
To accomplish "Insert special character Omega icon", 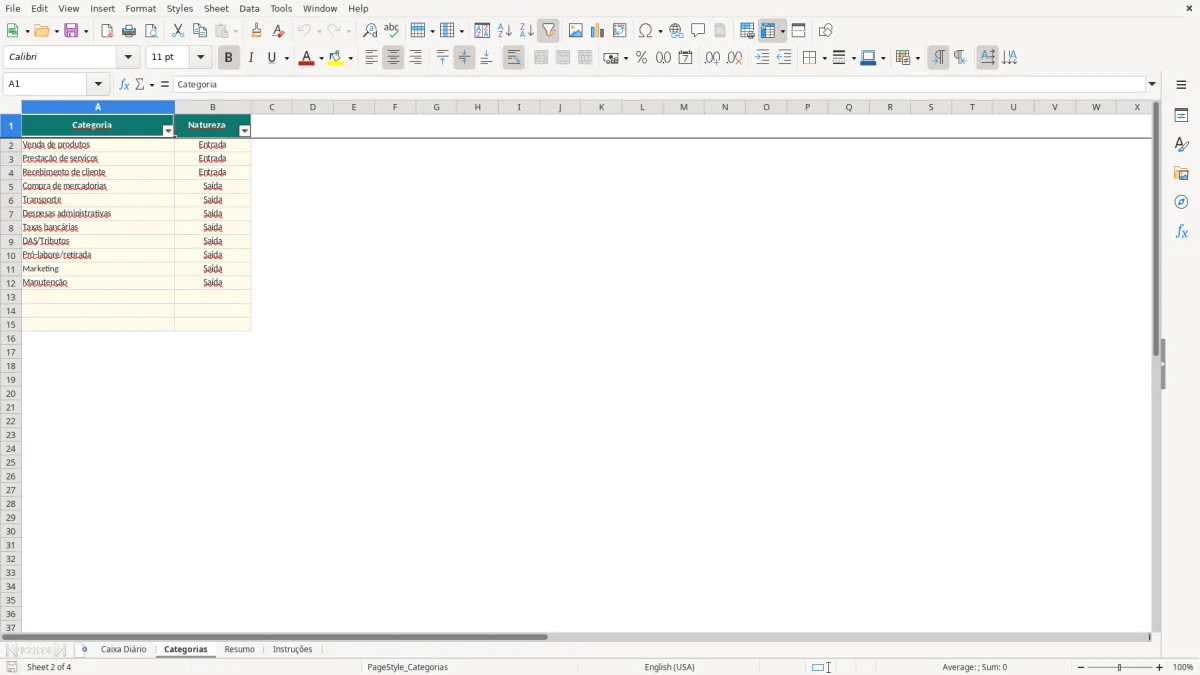I will click(645, 31).
